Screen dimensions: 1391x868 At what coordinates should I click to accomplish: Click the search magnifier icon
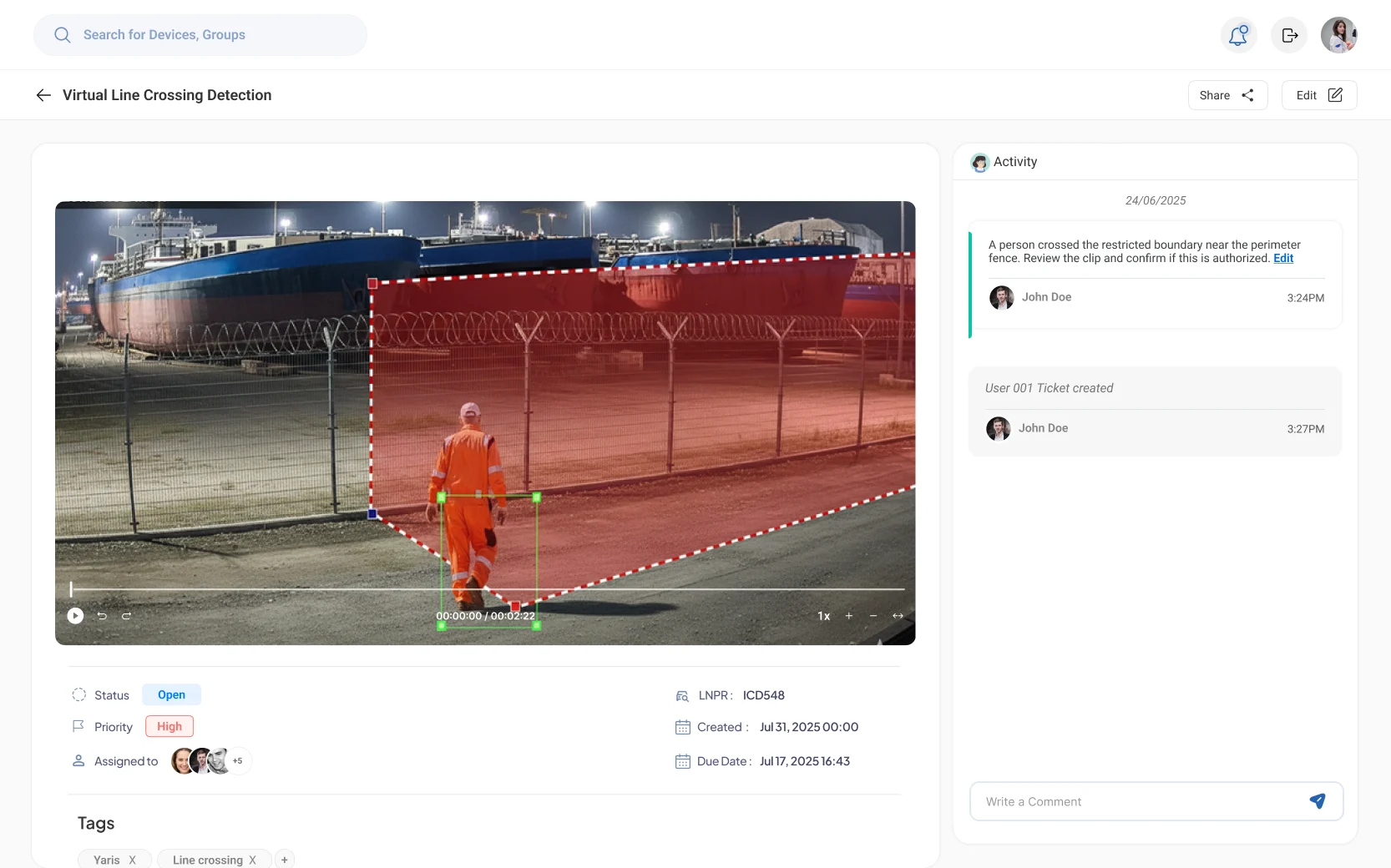tap(62, 35)
